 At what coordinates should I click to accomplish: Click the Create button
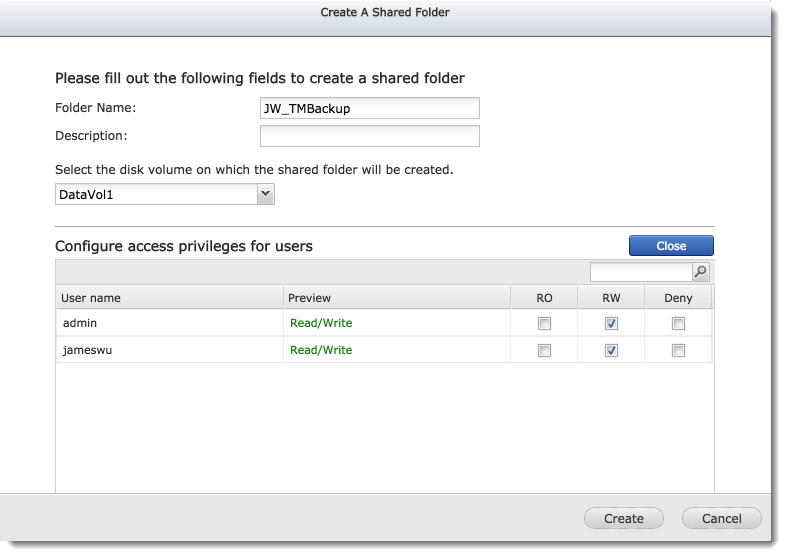click(623, 518)
